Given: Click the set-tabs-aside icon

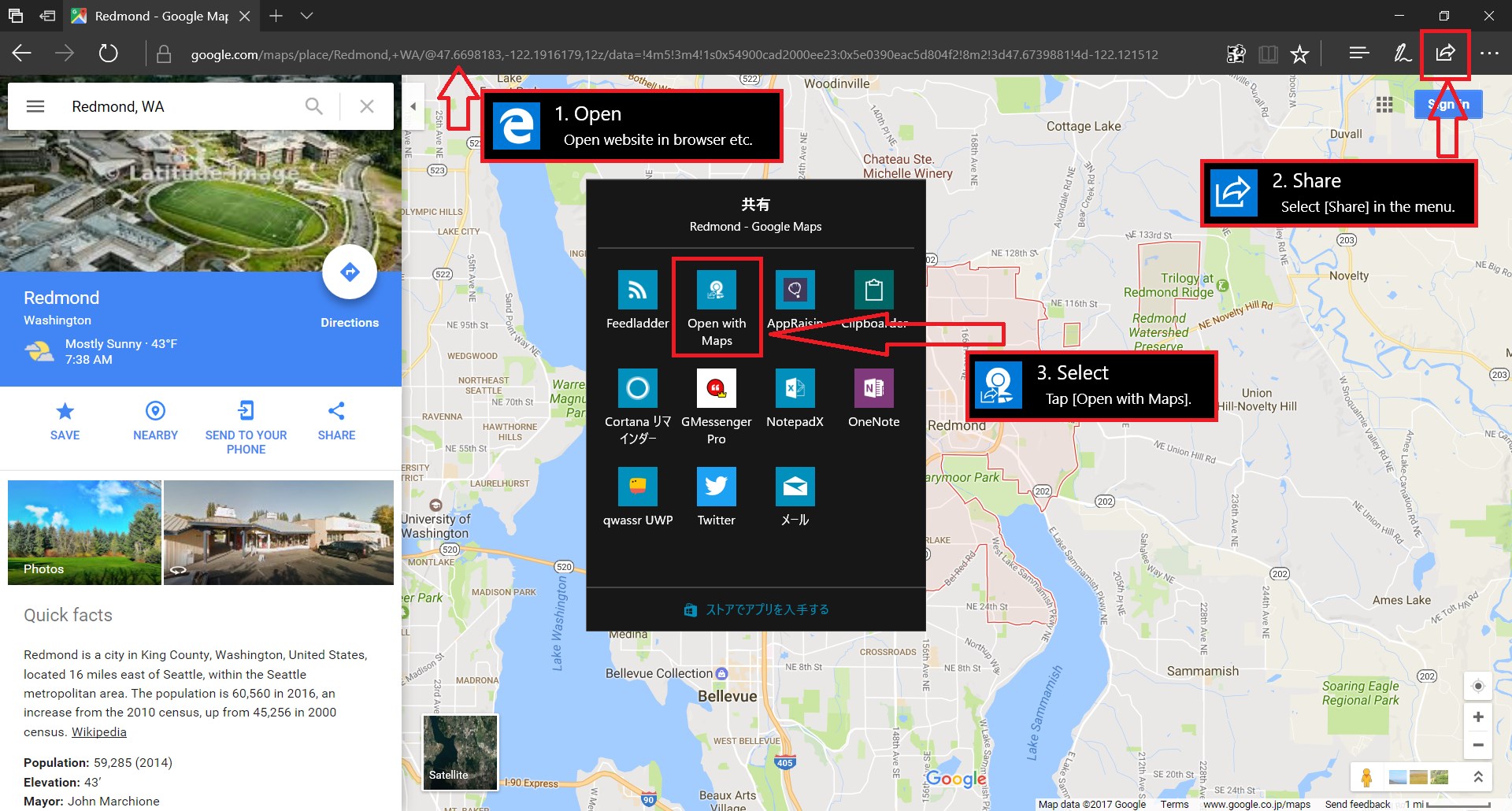Looking at the screenshot, I should 47,16.
